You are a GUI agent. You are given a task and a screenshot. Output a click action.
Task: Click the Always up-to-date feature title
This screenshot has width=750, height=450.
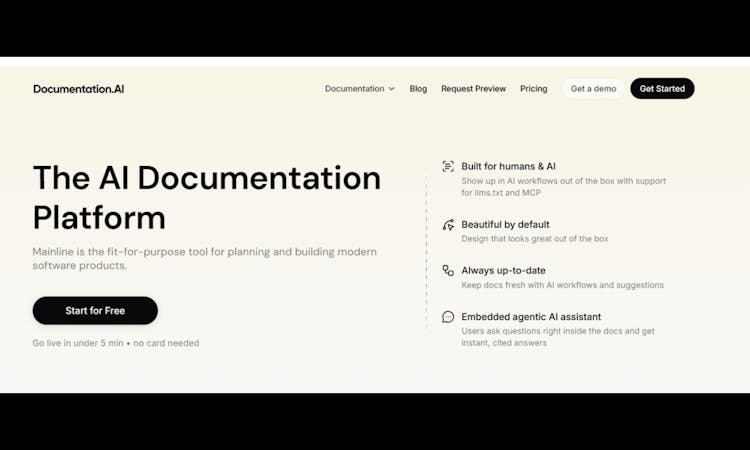pyautogui.click(x=501, y=271)
